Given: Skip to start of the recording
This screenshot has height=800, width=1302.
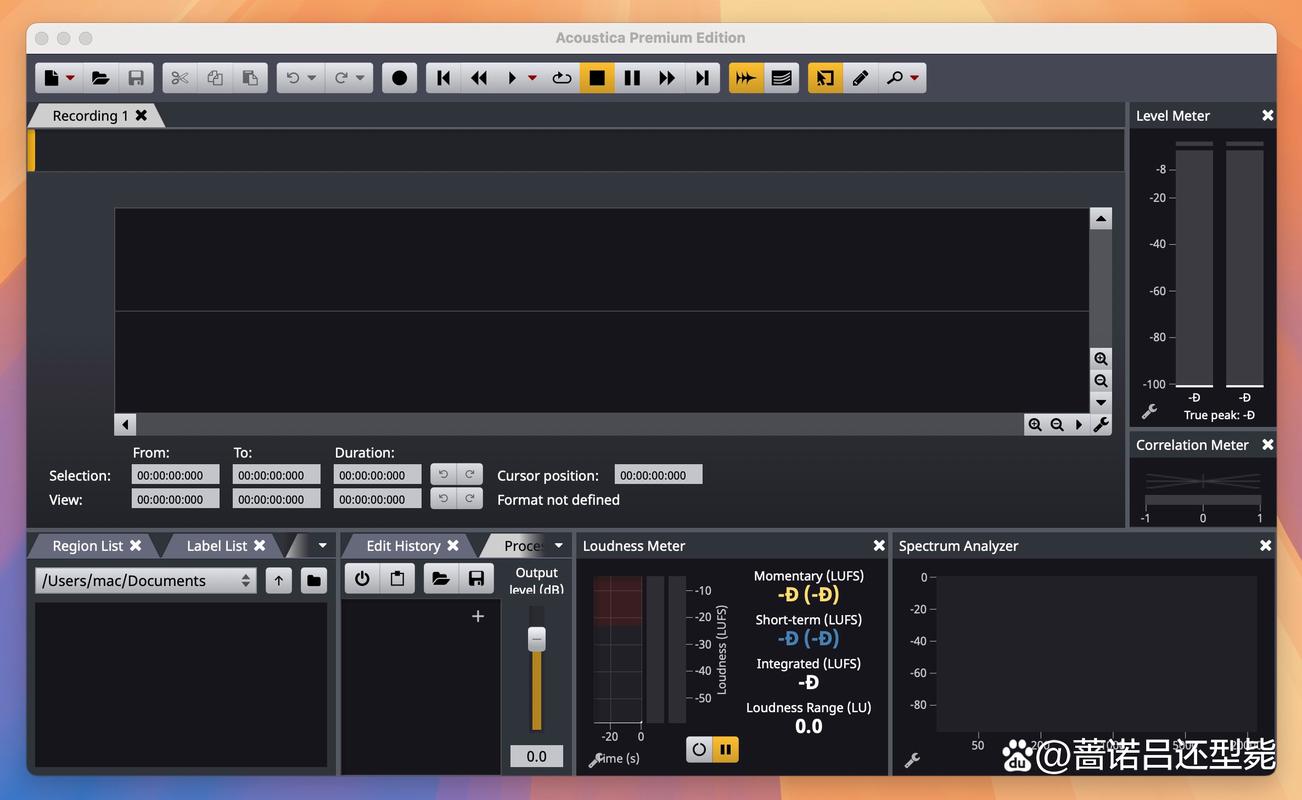Looking at the screenshot, I should coord(444,78).
